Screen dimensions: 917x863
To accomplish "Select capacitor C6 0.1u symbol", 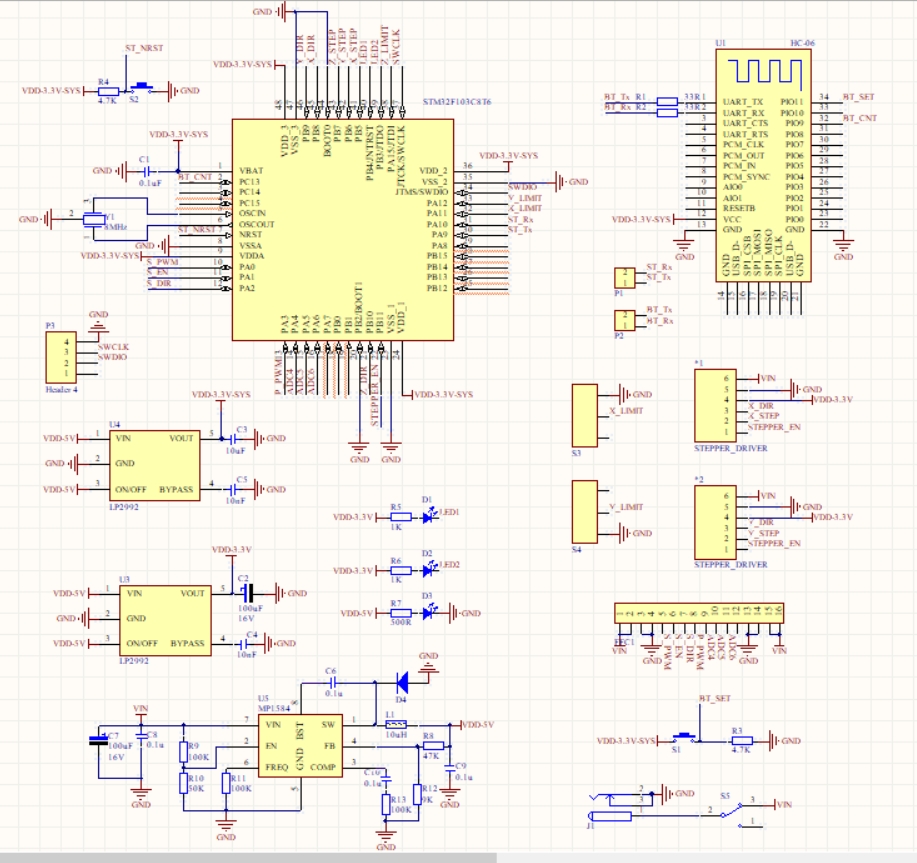I will [x=332, y=682].
